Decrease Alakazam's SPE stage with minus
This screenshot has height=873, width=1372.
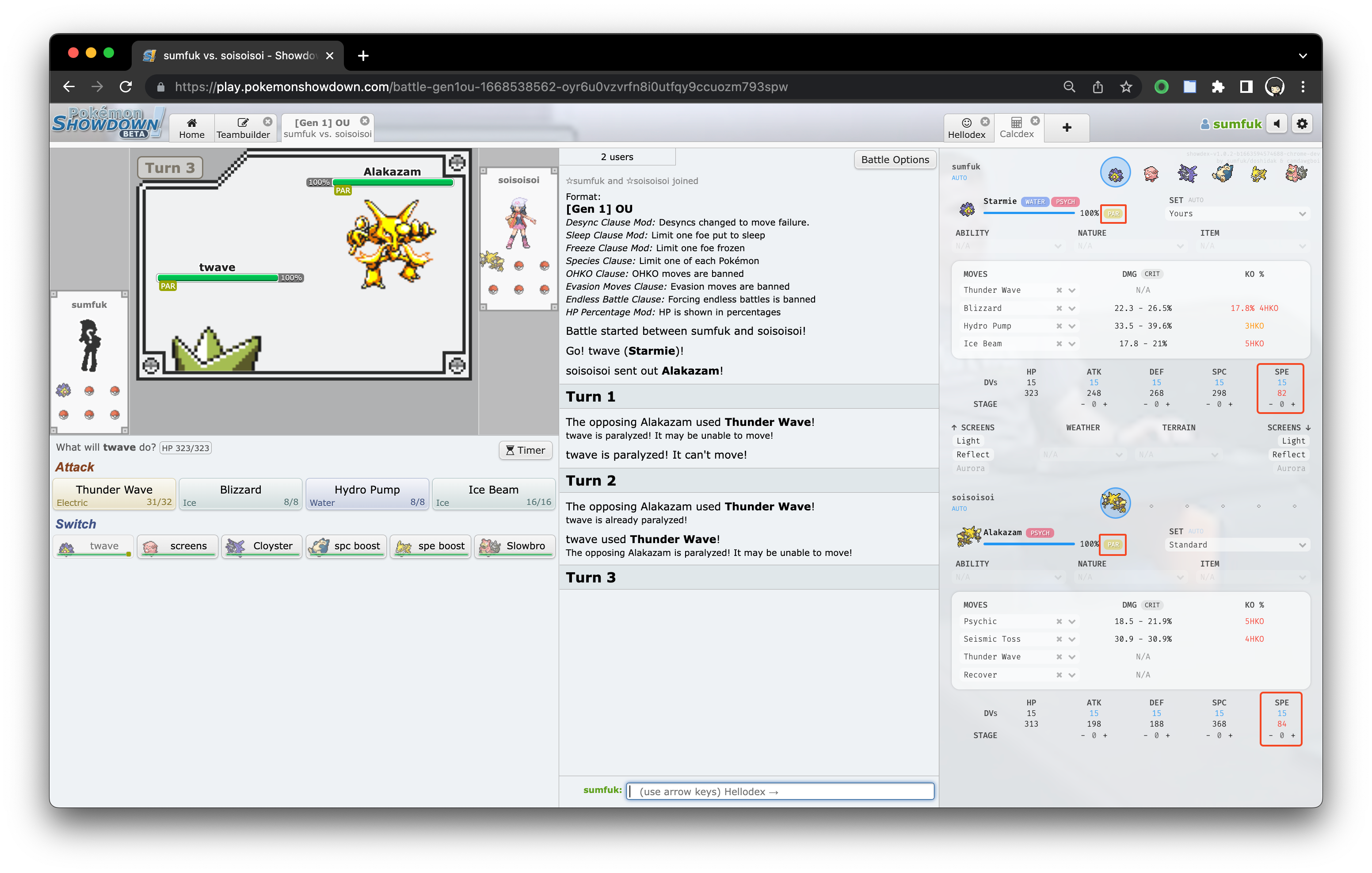click(x=1270, y=735)
